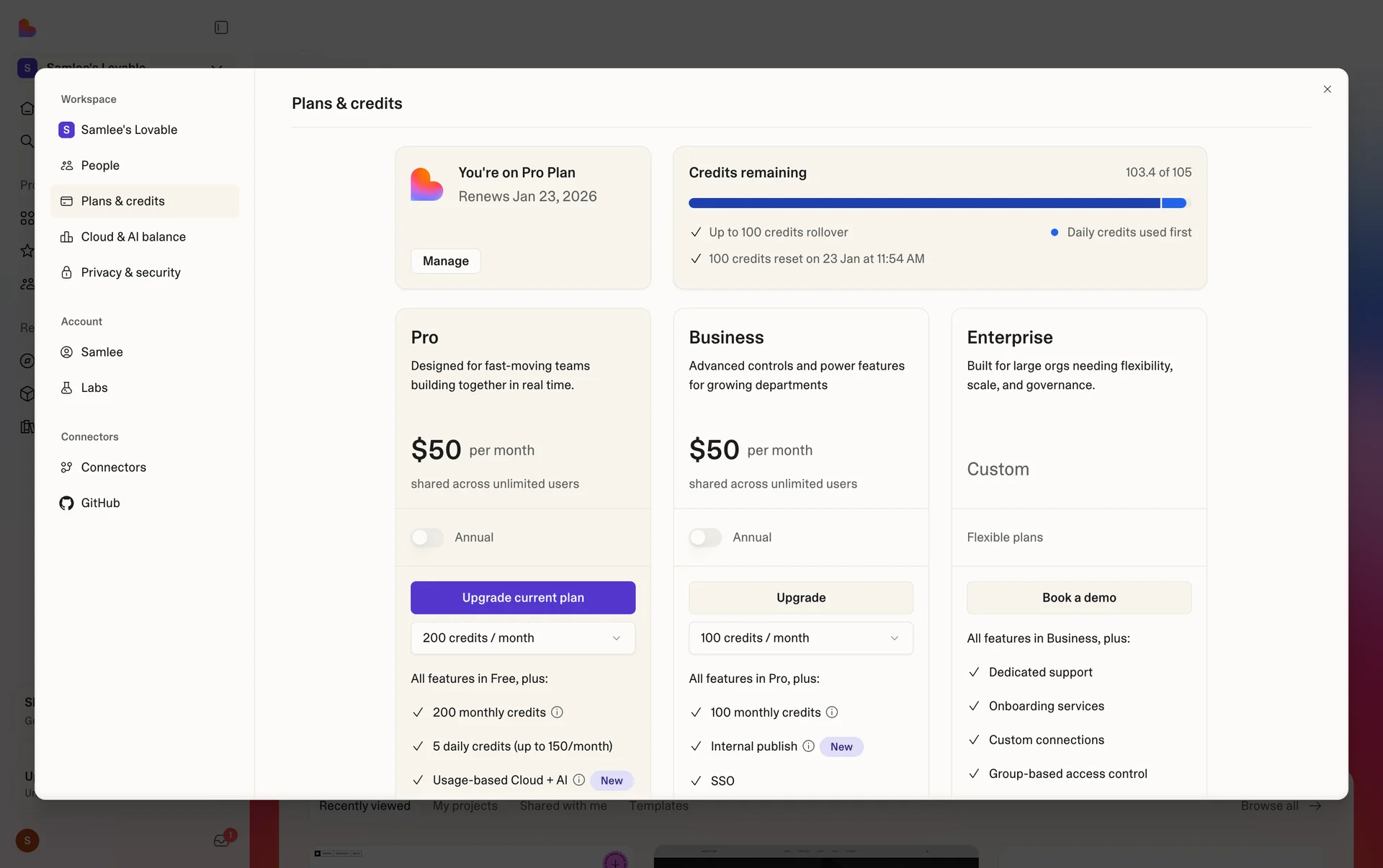Click the GitHub icon in sidebar

[66, 503]
